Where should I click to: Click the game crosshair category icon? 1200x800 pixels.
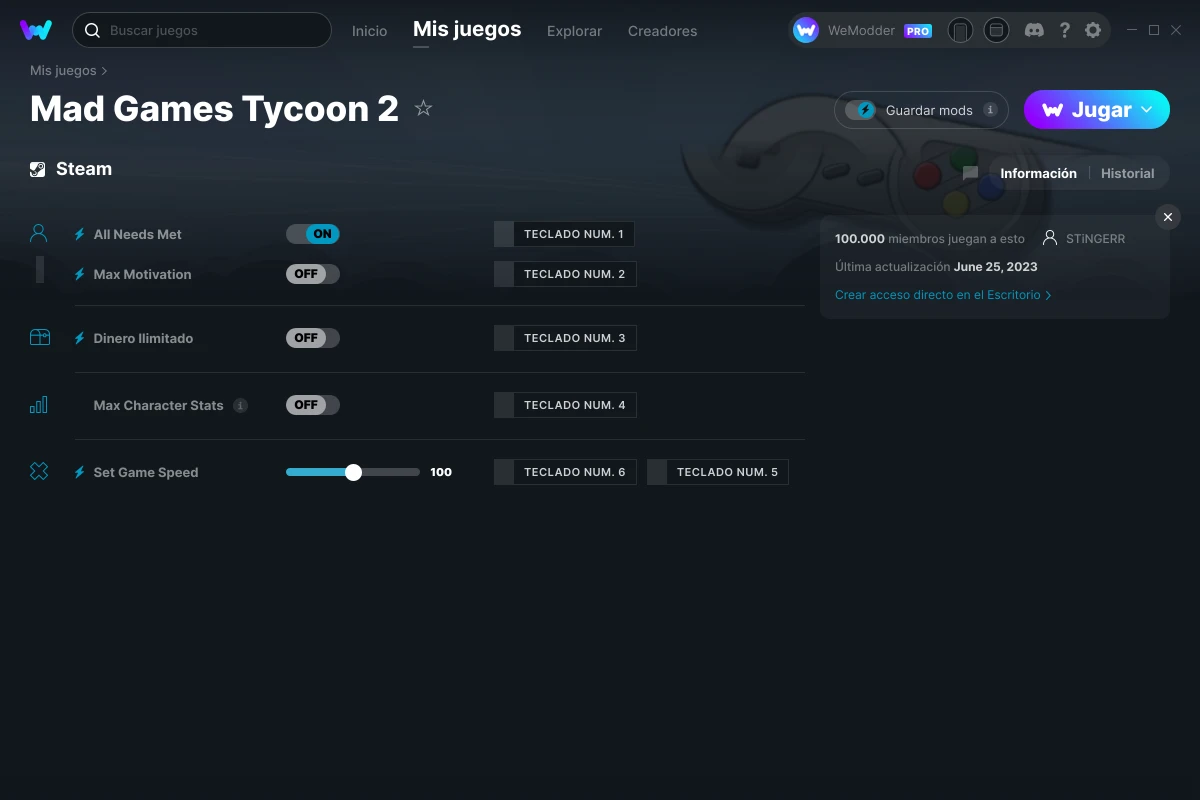coord(39,472)
